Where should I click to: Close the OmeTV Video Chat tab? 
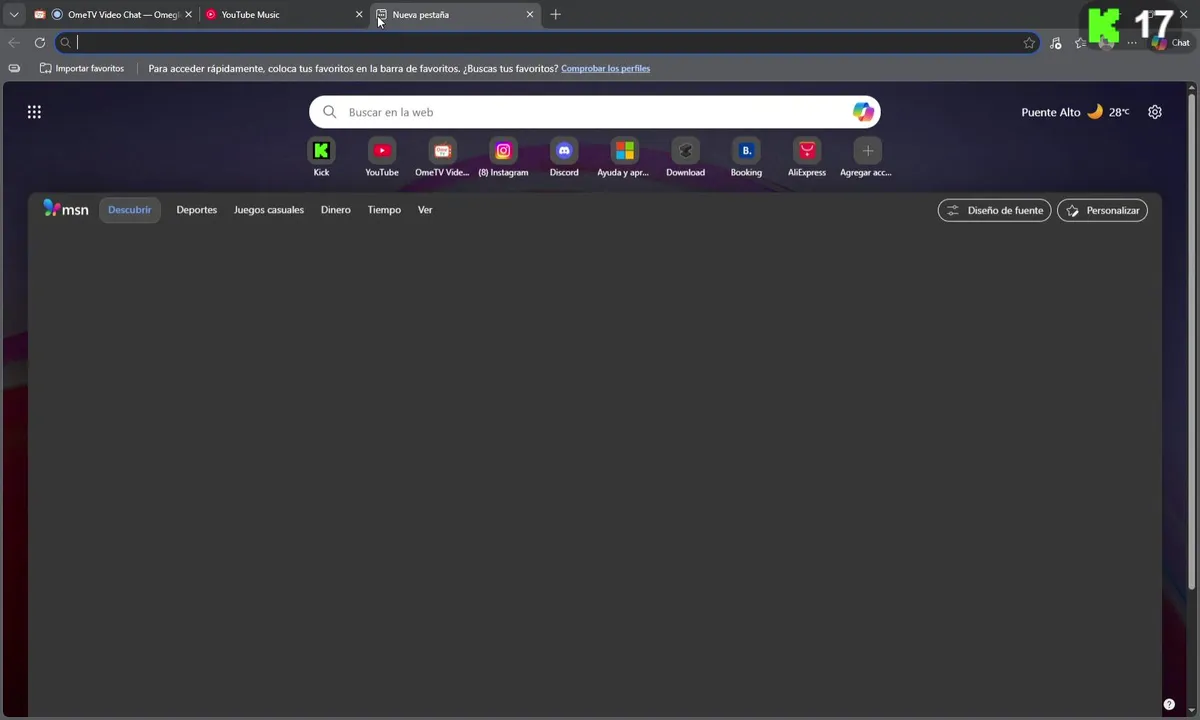pyautogui.click(x=188, y=14)
